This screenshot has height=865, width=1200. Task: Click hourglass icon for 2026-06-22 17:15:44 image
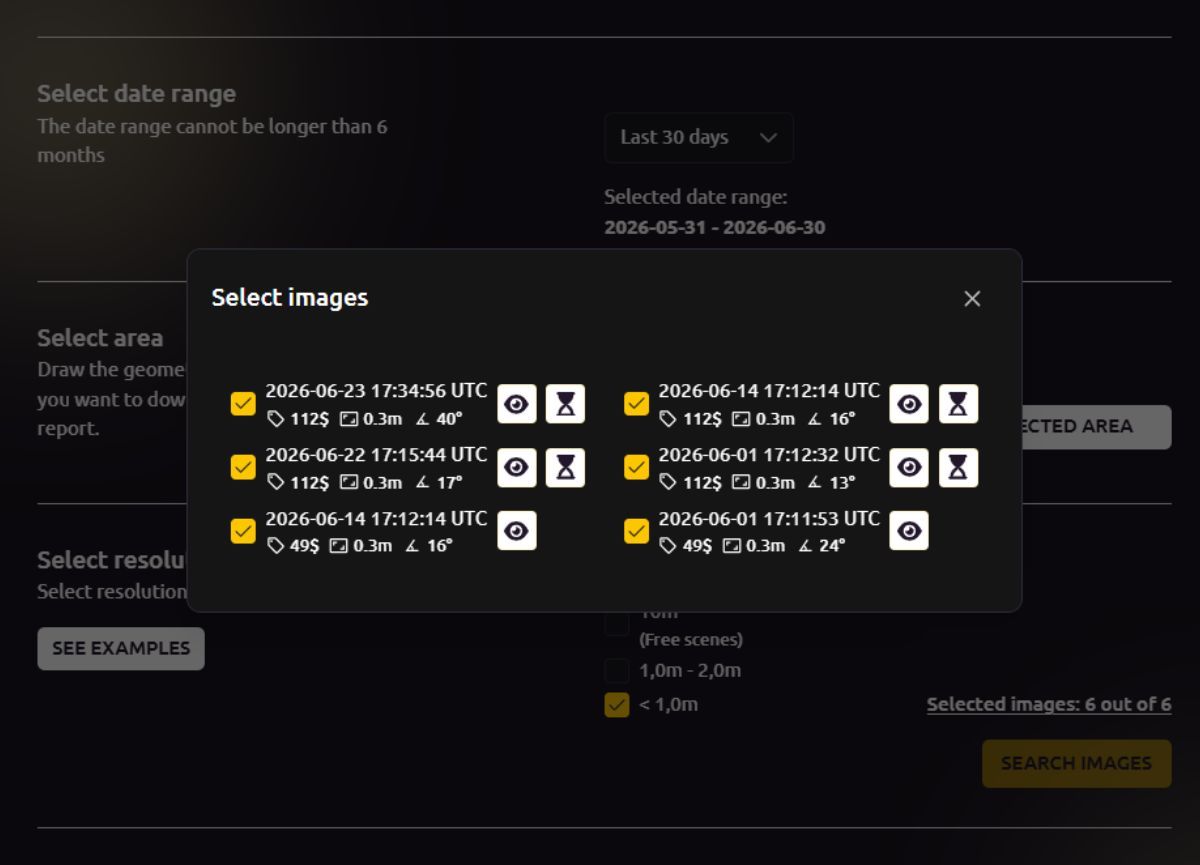pos(566,468)
